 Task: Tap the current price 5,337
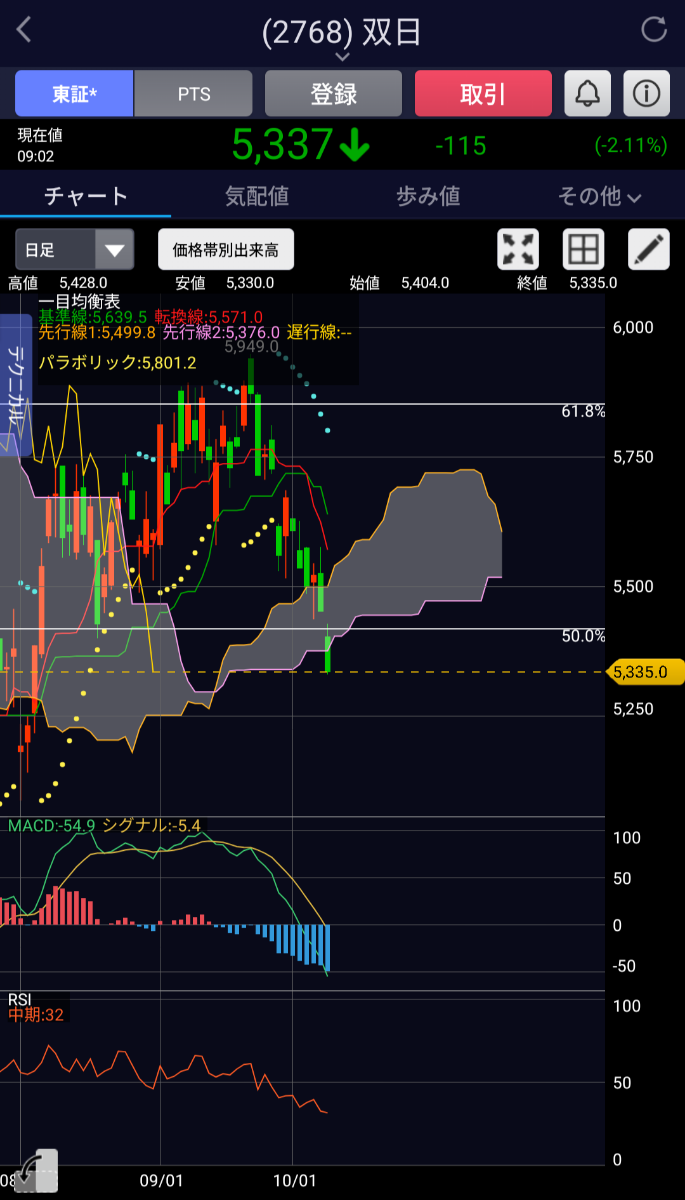(x=281, y=146)
